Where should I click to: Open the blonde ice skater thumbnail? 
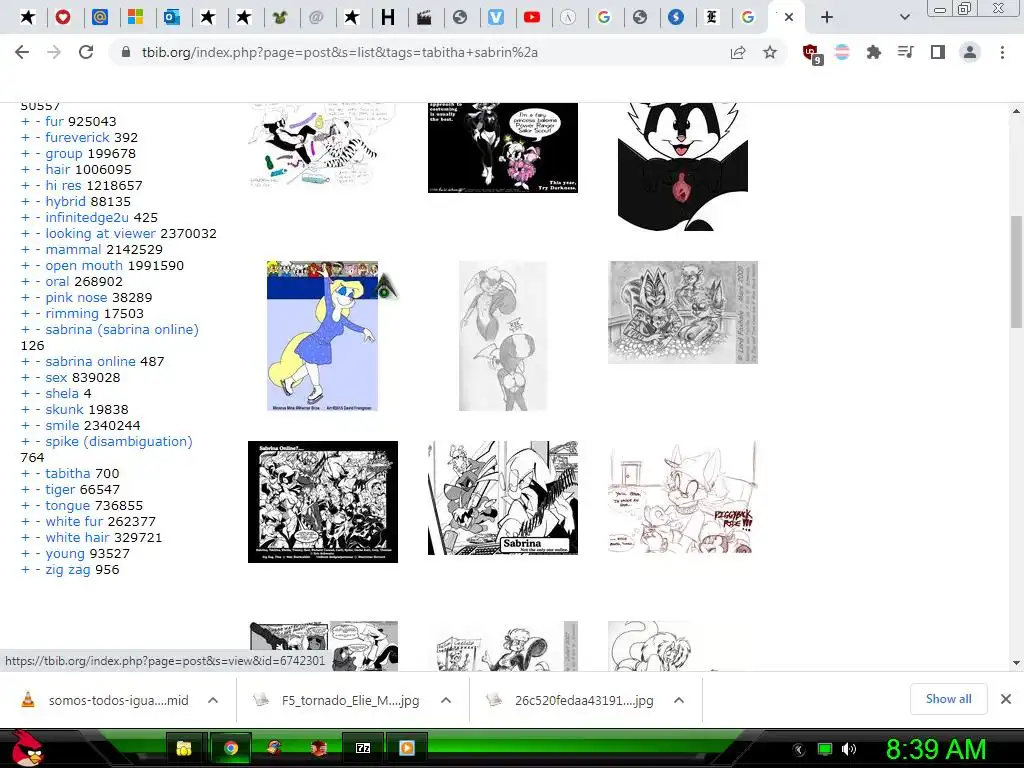323,336
